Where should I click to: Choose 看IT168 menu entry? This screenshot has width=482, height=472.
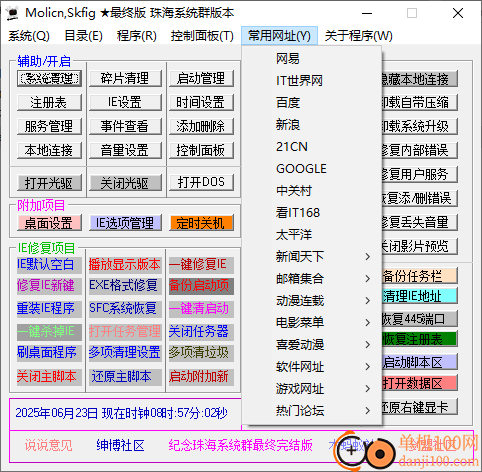pyautogui.click(x=312, y=213)
